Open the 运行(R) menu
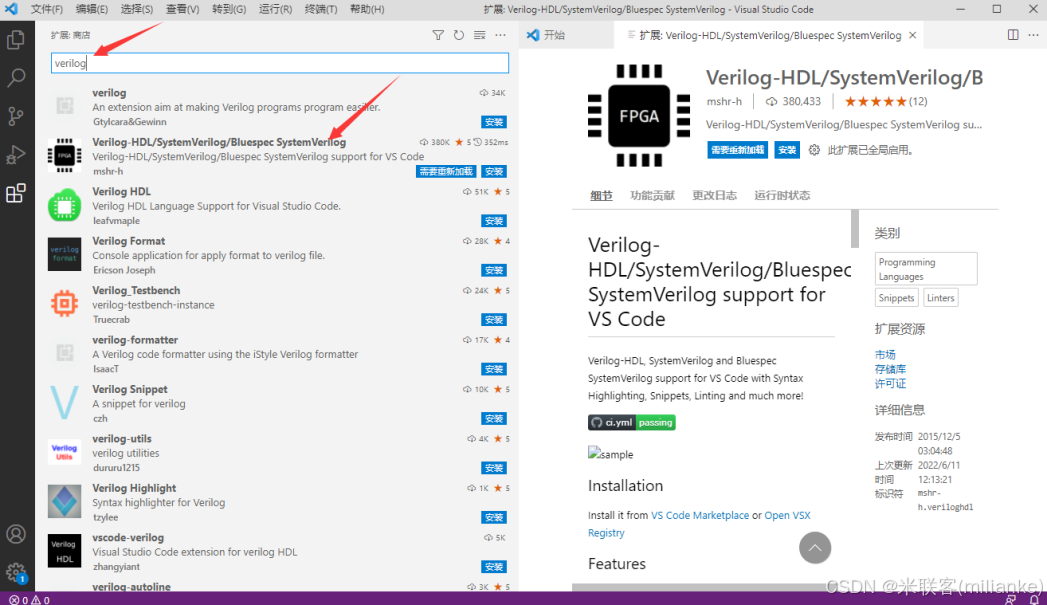 [x=275, y=9]
